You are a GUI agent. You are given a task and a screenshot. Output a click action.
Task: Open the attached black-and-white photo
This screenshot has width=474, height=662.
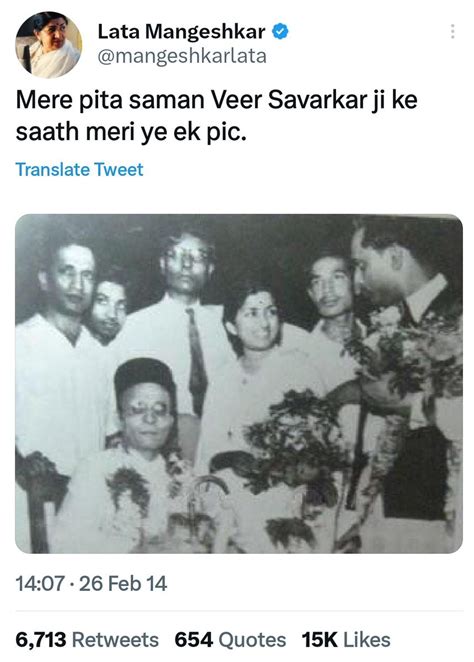click(x=239, y=384)
